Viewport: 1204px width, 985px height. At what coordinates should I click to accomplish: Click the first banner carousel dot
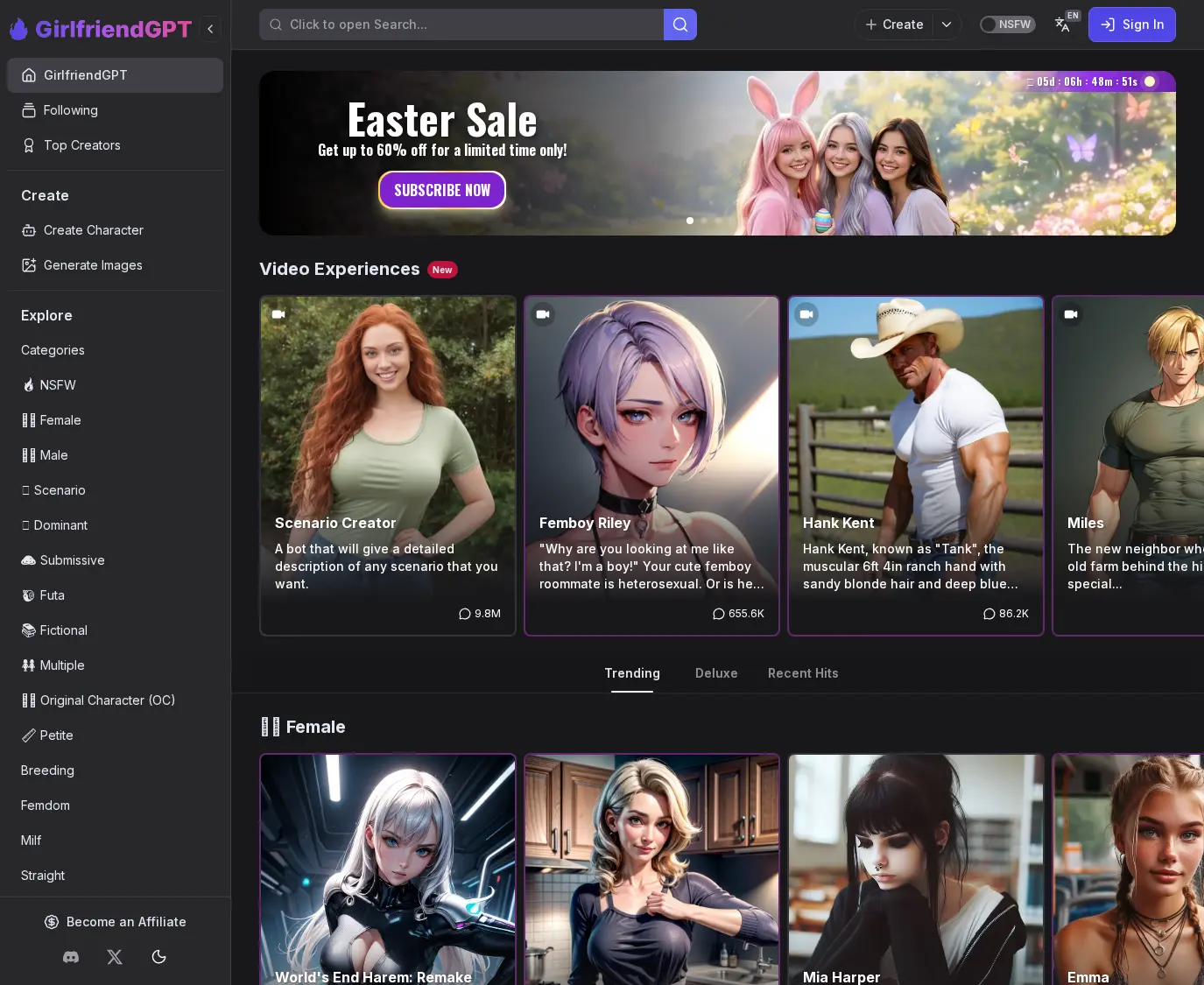click(x=690, y=221)
